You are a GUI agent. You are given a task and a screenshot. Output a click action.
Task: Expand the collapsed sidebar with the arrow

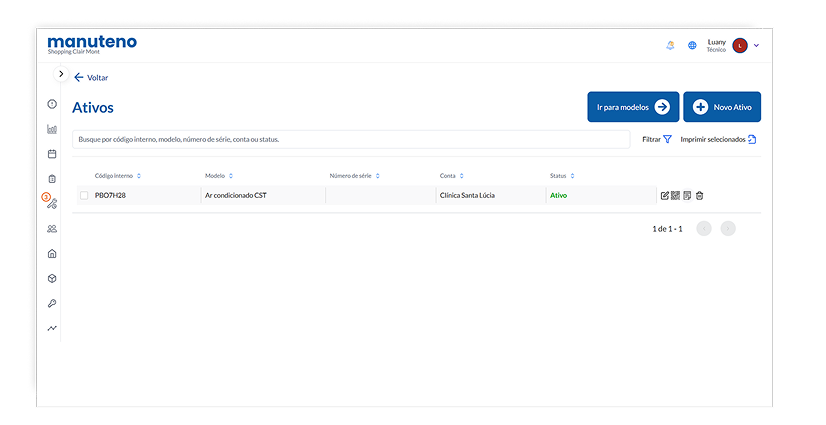click(61, 74)
